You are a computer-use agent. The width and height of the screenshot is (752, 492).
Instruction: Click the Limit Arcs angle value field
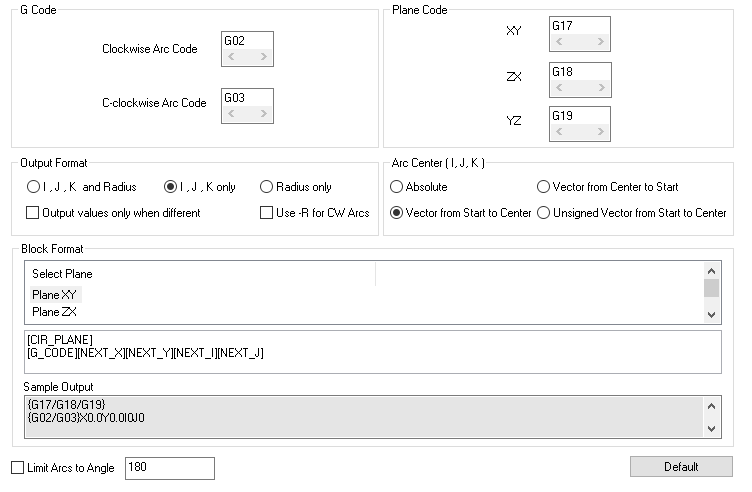[169, 468]
